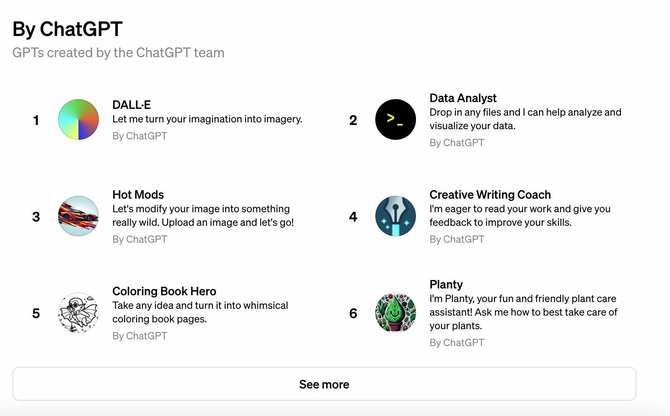
Task: Open the Planty plant icon
Action: pos(395,313)
